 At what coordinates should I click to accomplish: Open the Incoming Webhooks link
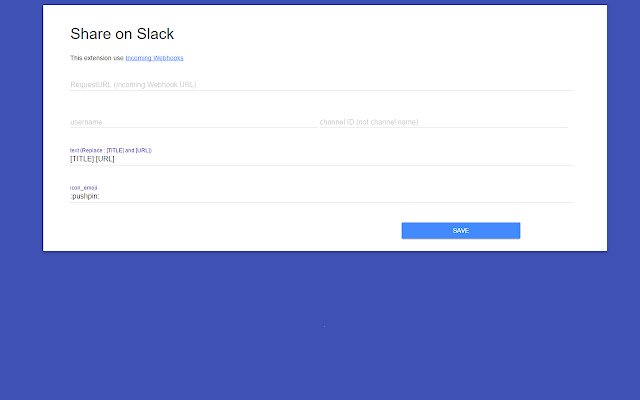[x=154, y=58]
